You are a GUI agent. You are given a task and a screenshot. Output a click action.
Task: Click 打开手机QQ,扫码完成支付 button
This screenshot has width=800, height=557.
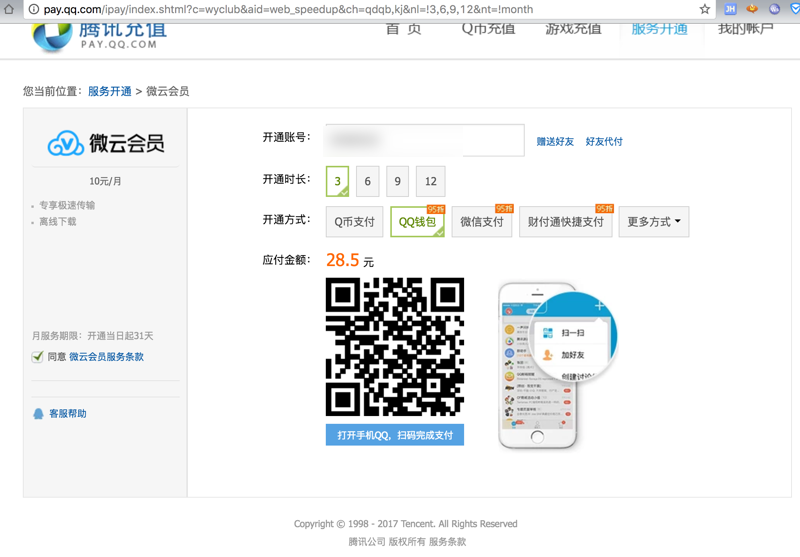pyautogui.click(x=395, y=435)
